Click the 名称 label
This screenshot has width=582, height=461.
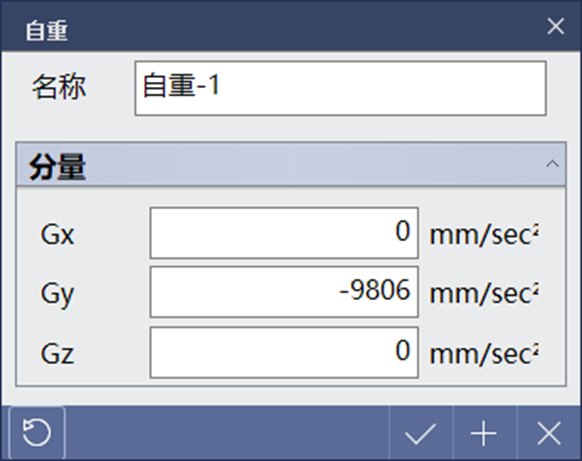pos(59,88)
